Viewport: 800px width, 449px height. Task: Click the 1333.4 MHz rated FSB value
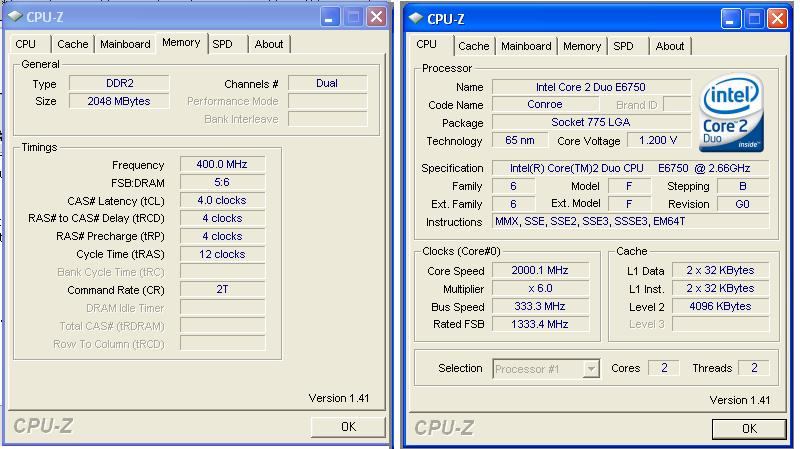(540, 324)
